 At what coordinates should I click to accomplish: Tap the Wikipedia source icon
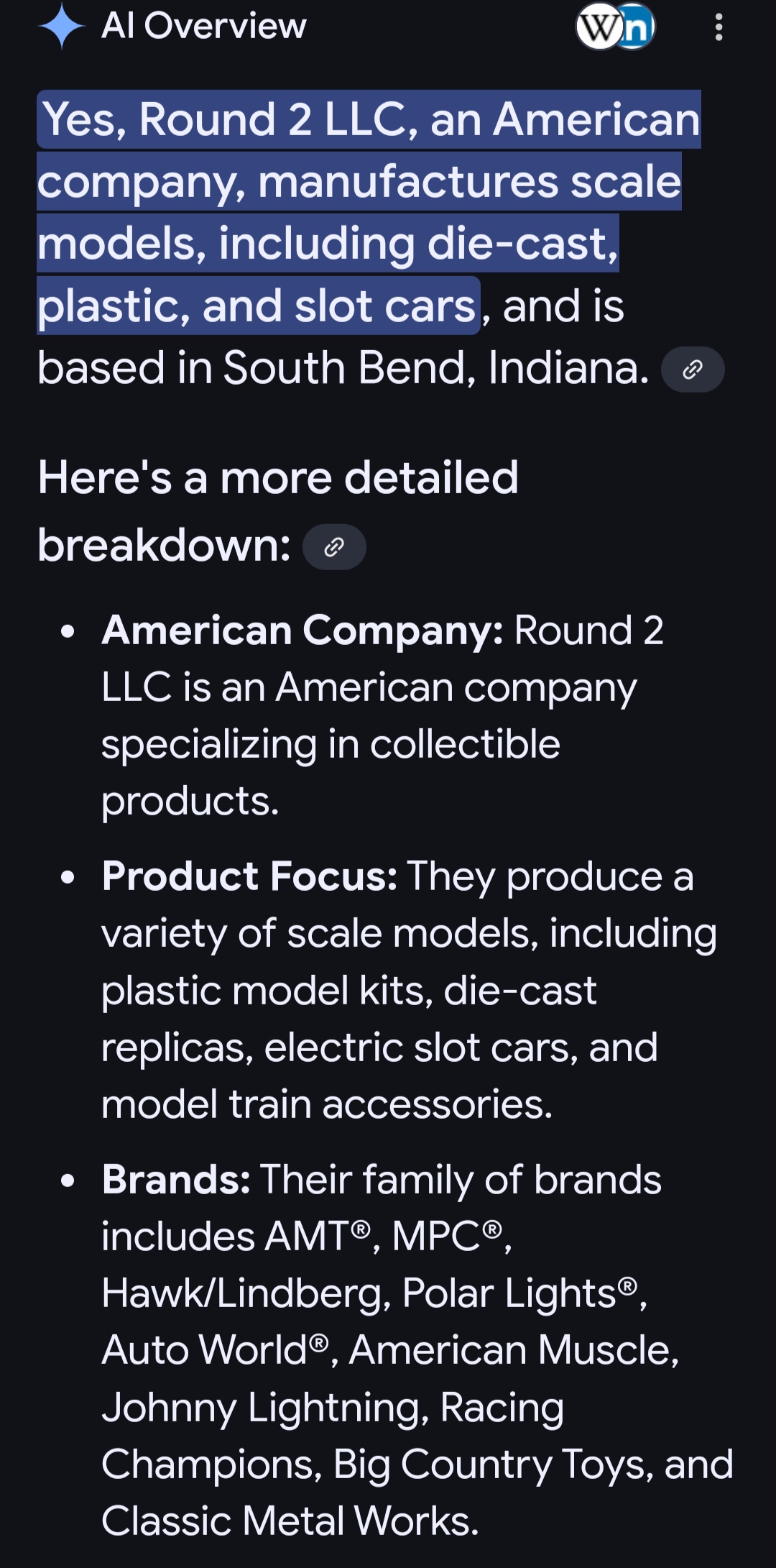point(599,27)
